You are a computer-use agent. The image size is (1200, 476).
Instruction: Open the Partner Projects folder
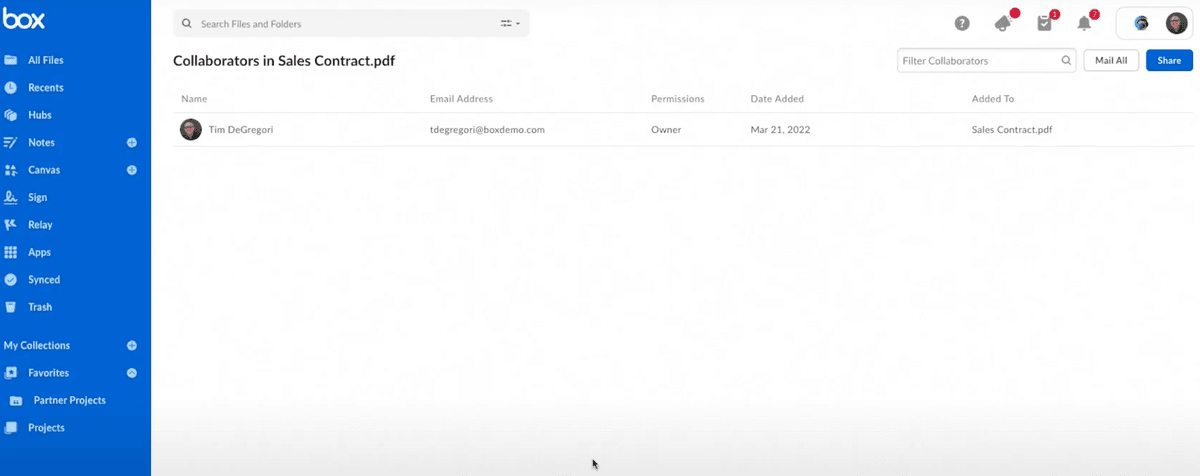tap(69, 400)
